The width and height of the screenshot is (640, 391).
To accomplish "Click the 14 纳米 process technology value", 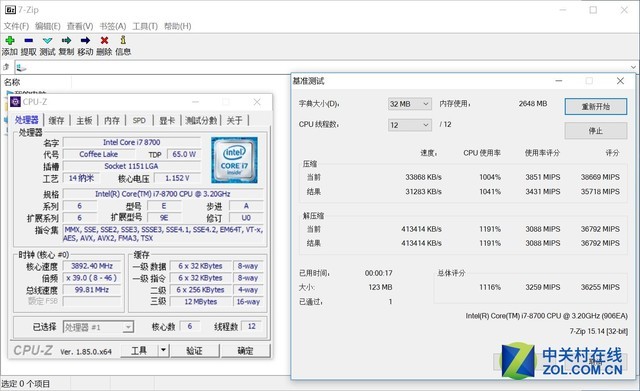I will 81,178.
